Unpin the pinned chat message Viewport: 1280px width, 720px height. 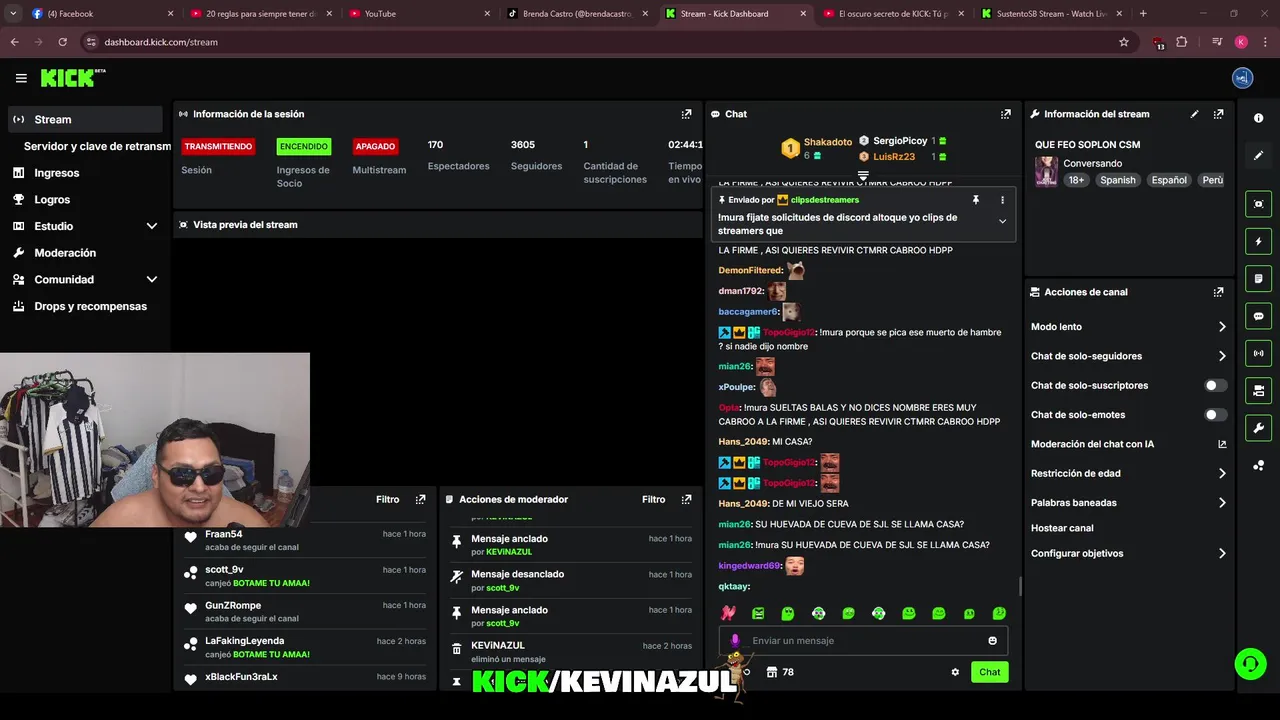tap(976, 200)
